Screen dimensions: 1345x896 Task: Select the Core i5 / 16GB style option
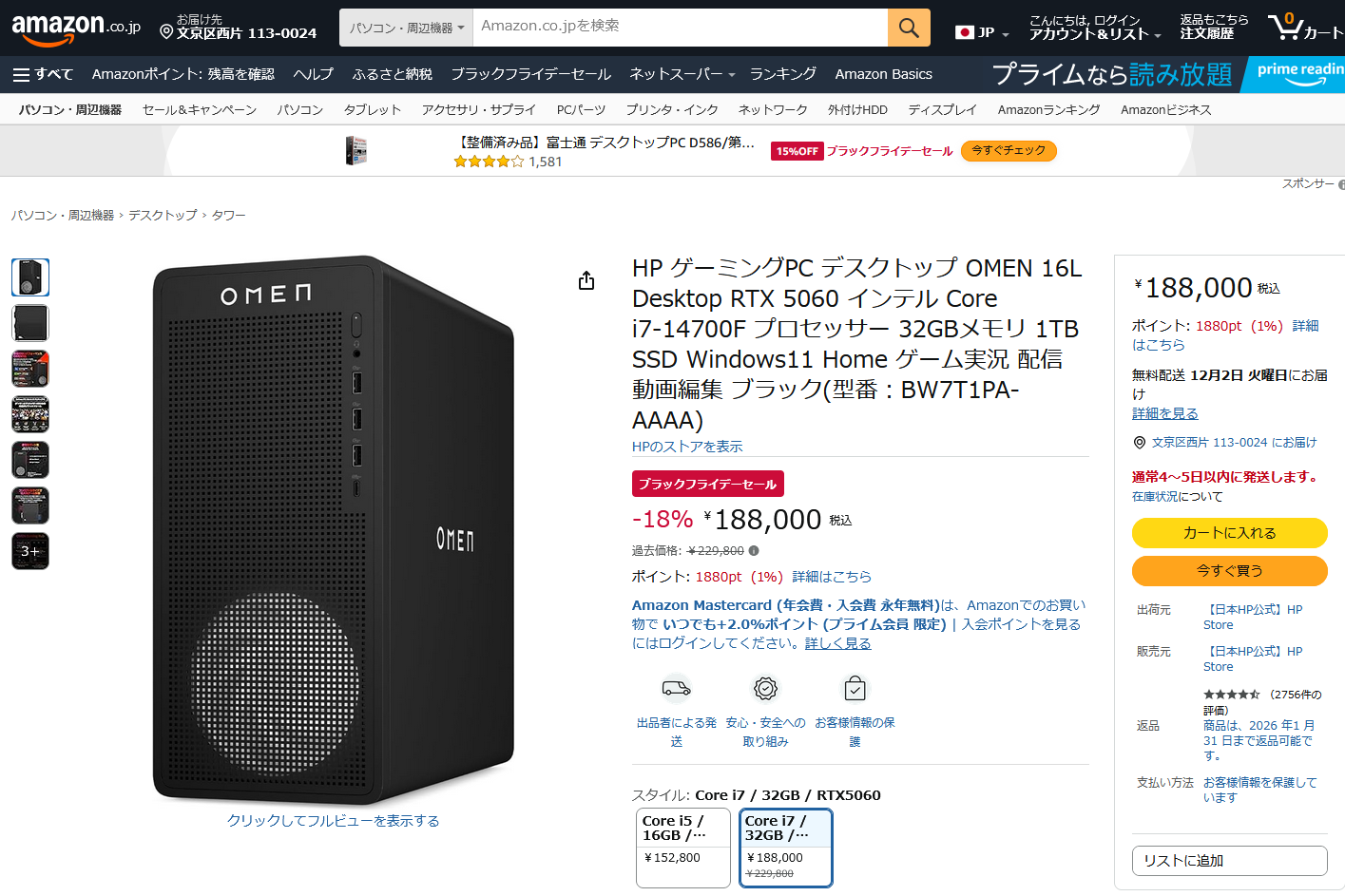tap(682, 847)
